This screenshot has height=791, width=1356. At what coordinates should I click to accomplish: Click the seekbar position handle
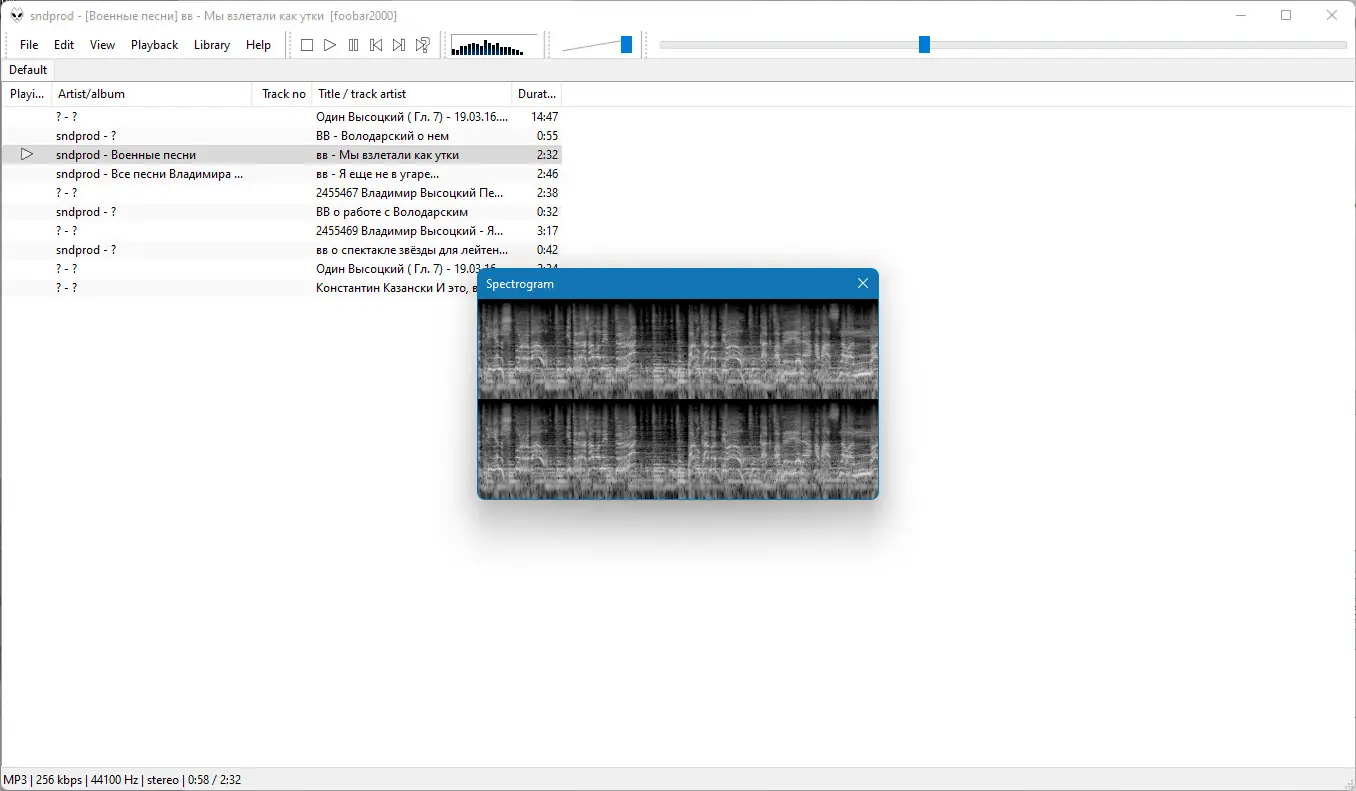(x=924, y=45)
